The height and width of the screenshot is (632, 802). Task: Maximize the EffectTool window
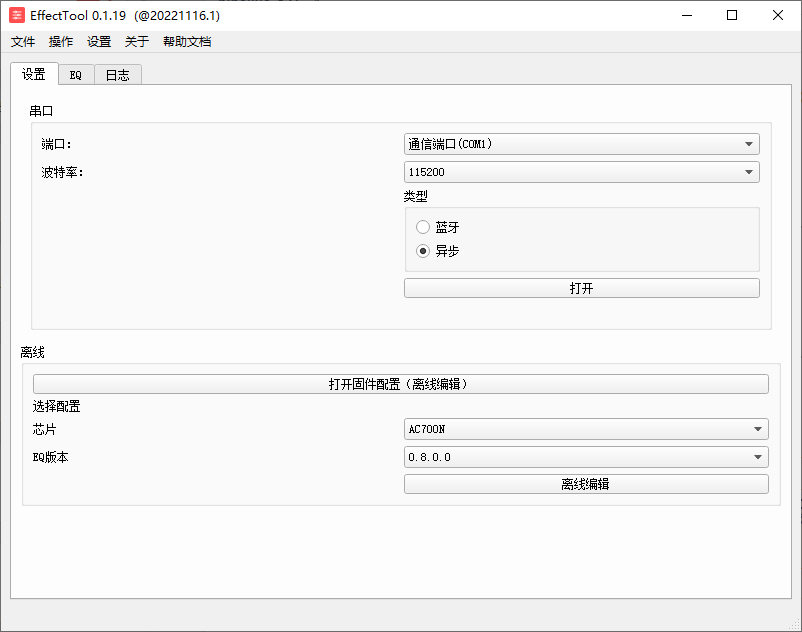click(x=732, y=15)
